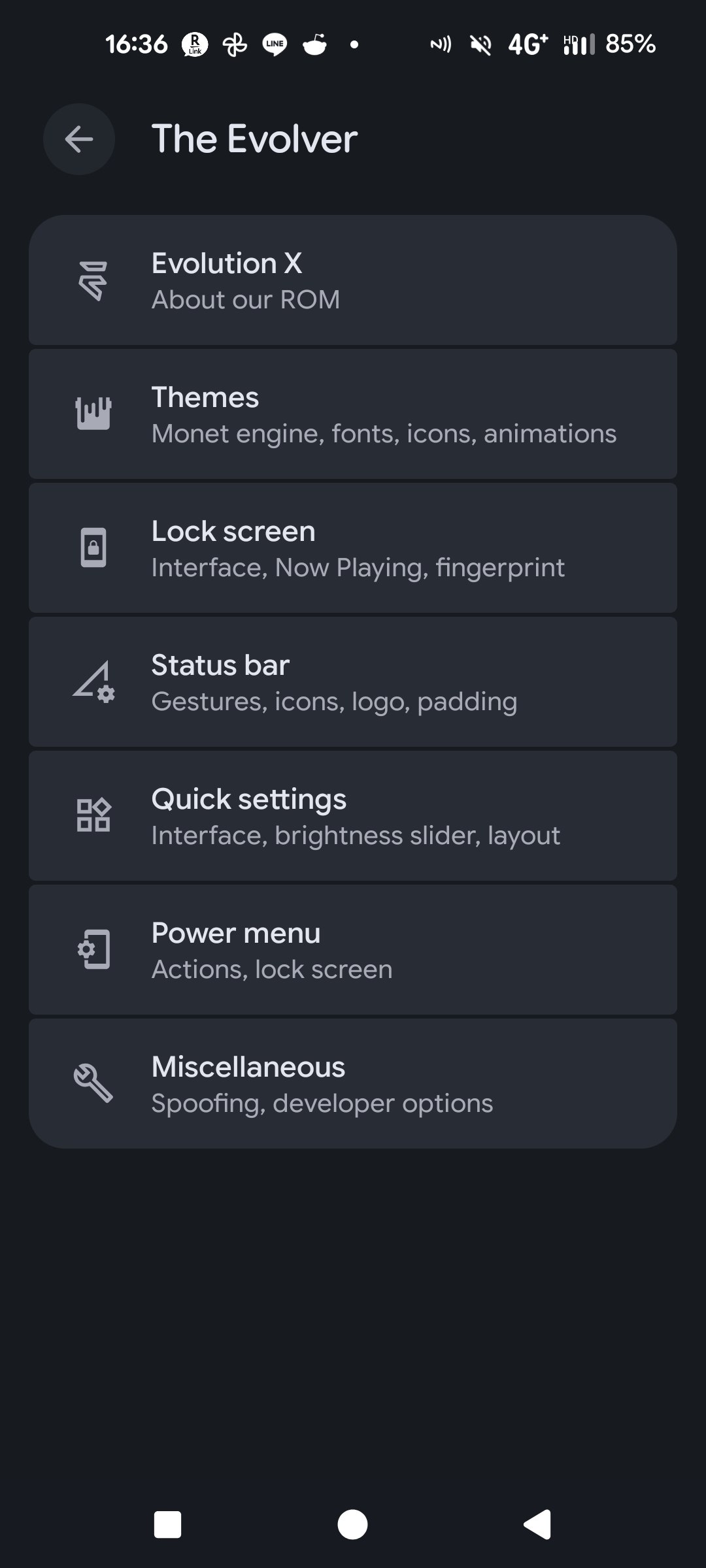The width and height of the screenshot is (706, 1568).
Task: Open the Evolution X about entry
Action: [353, 280]
